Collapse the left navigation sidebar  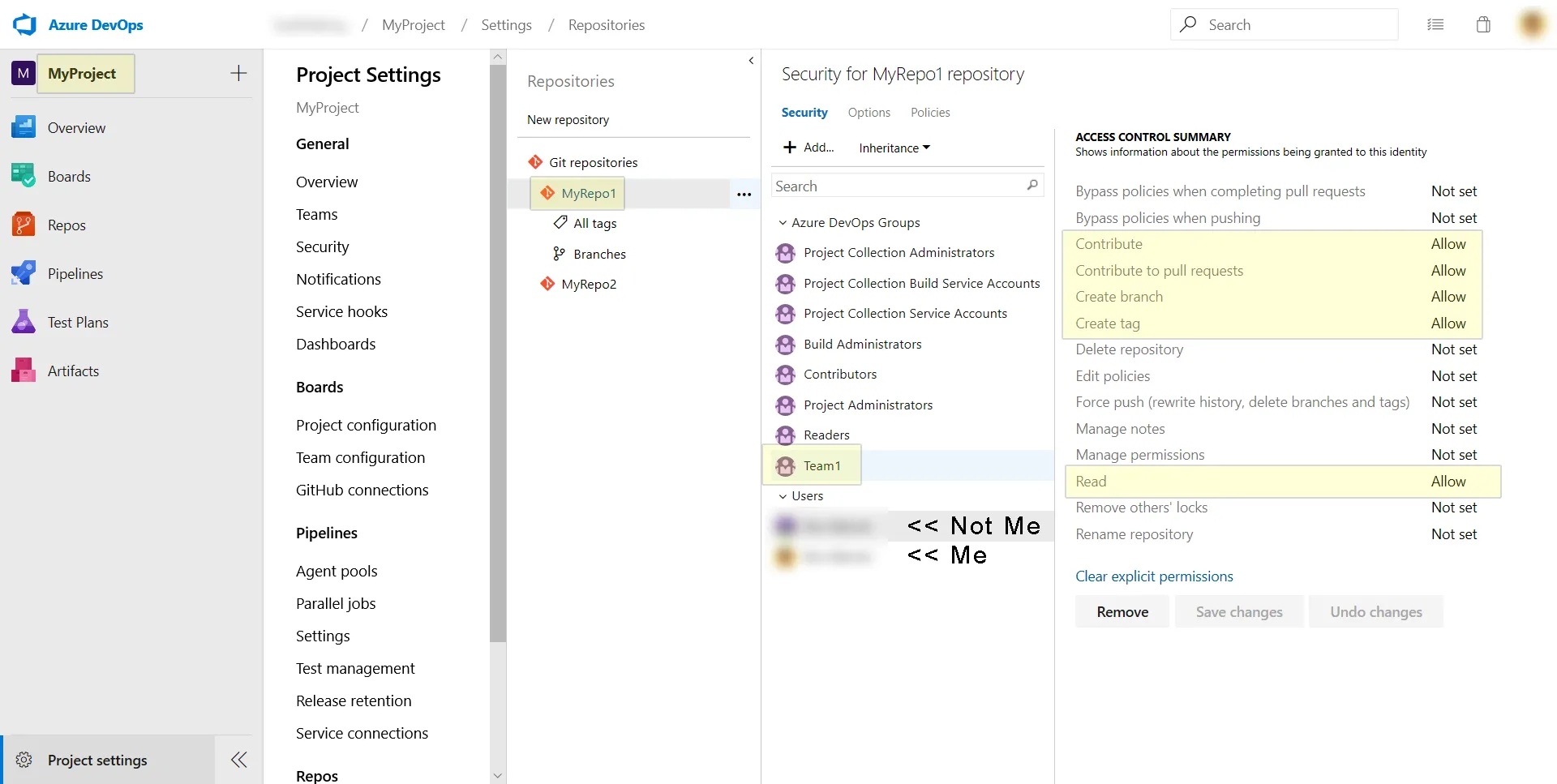[238, 760]
